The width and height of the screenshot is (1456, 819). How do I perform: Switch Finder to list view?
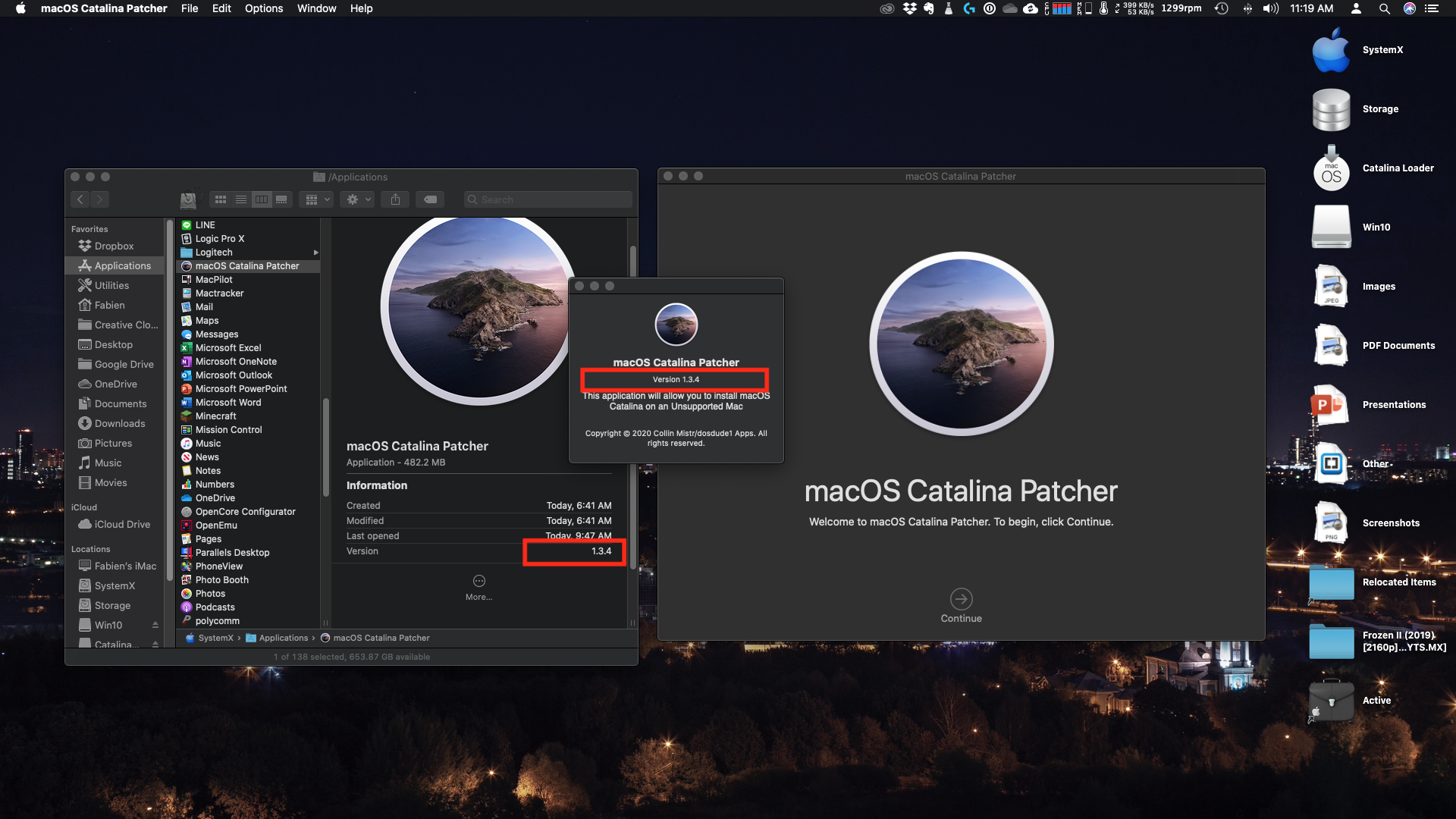tap(241, 199)
